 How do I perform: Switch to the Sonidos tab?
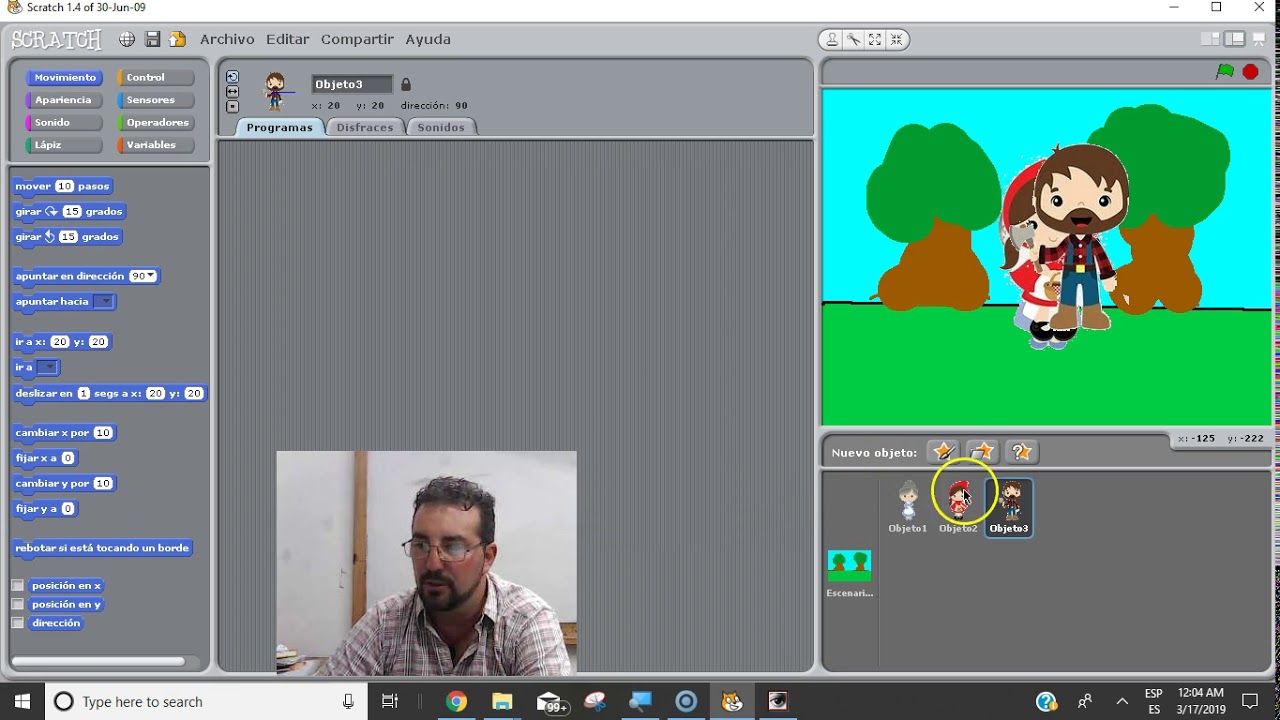click(x=441, y=127)
